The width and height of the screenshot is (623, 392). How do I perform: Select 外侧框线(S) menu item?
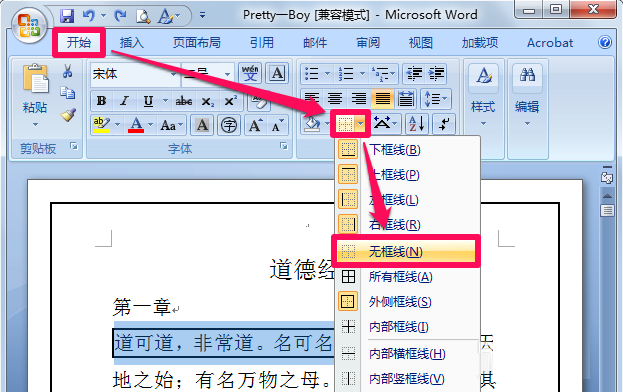pos(406,301)
